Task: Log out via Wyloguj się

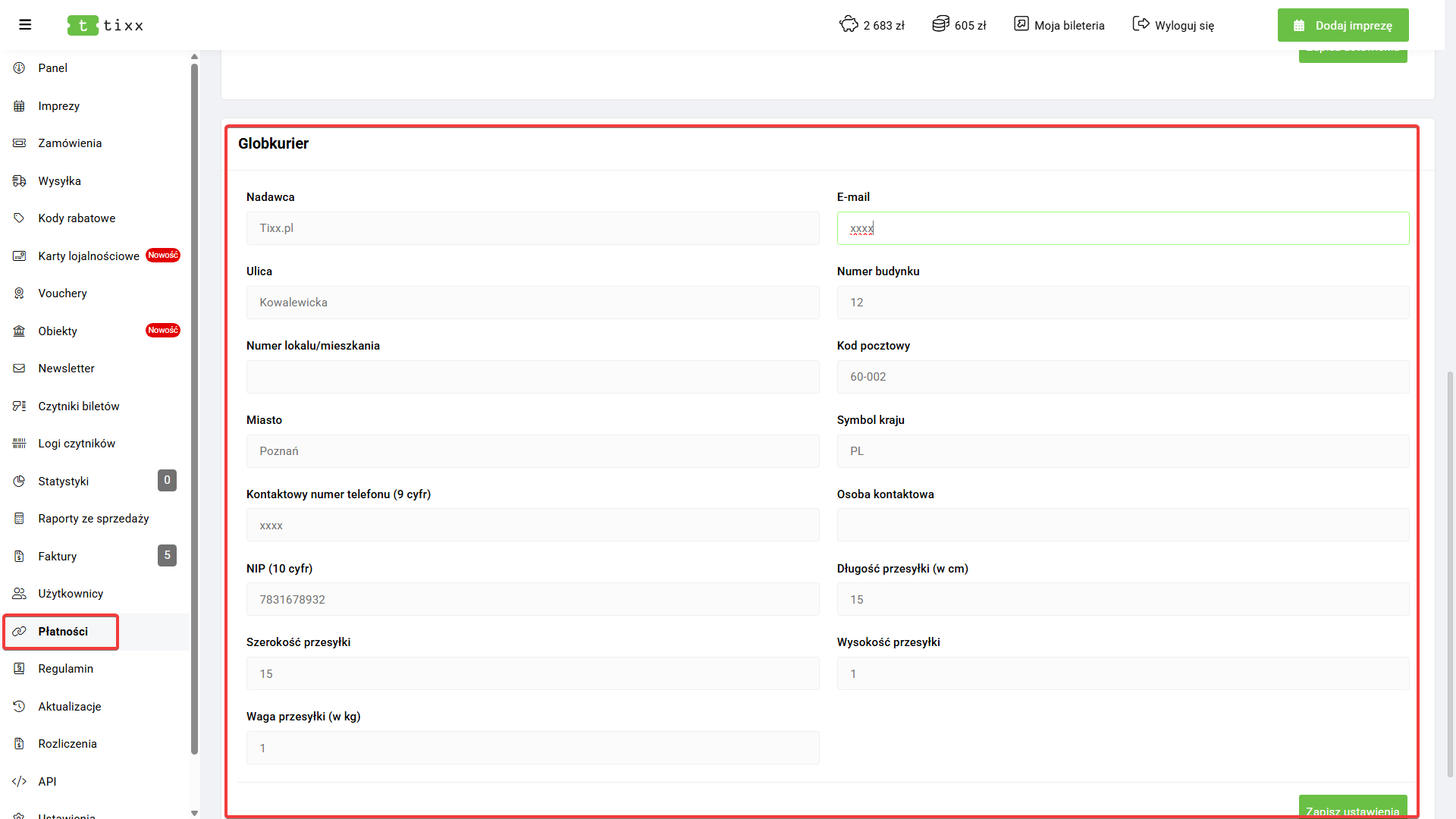Action: (x=1173, y=25)
